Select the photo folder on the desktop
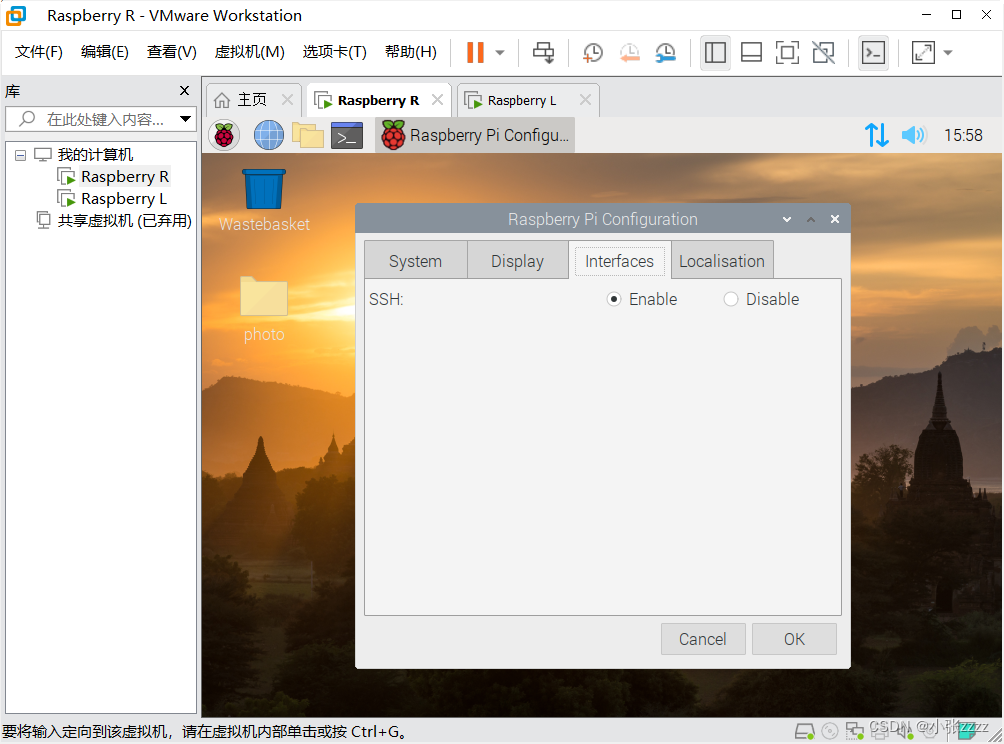 (x=264, y=309)
